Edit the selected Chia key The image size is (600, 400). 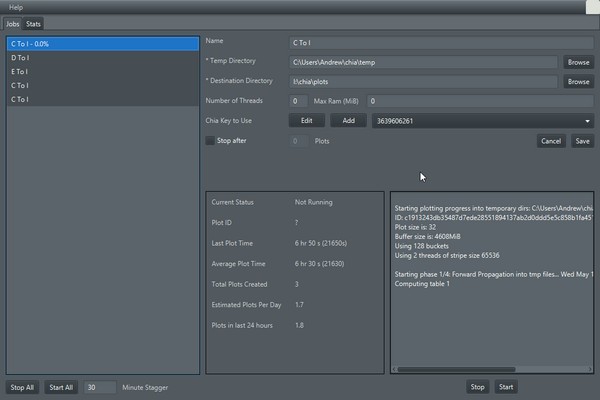click(x=307, y=121)
